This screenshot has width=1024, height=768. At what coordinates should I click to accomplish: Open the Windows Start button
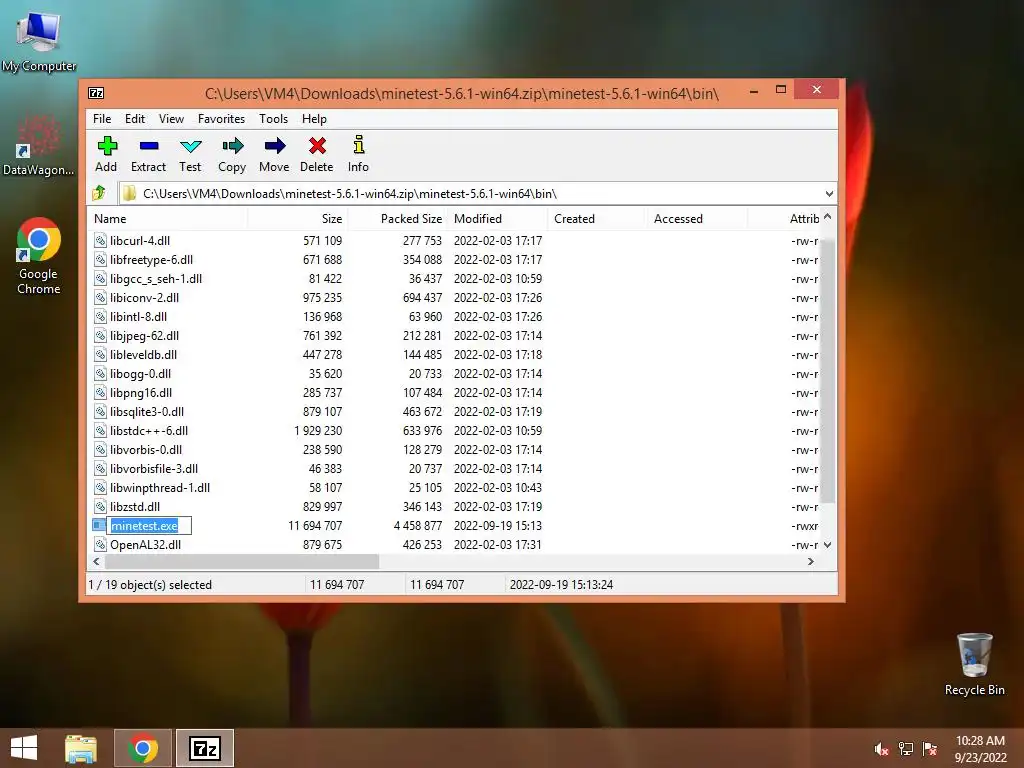24,748
